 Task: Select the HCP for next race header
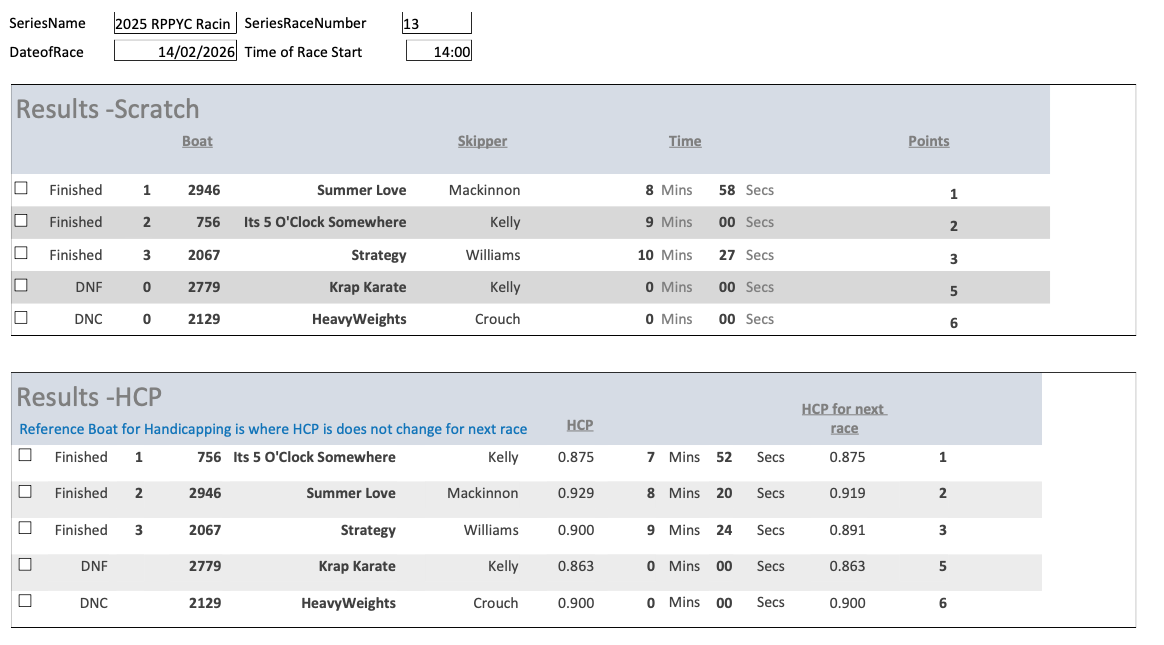pyautogui.click(x=844, y=418)
